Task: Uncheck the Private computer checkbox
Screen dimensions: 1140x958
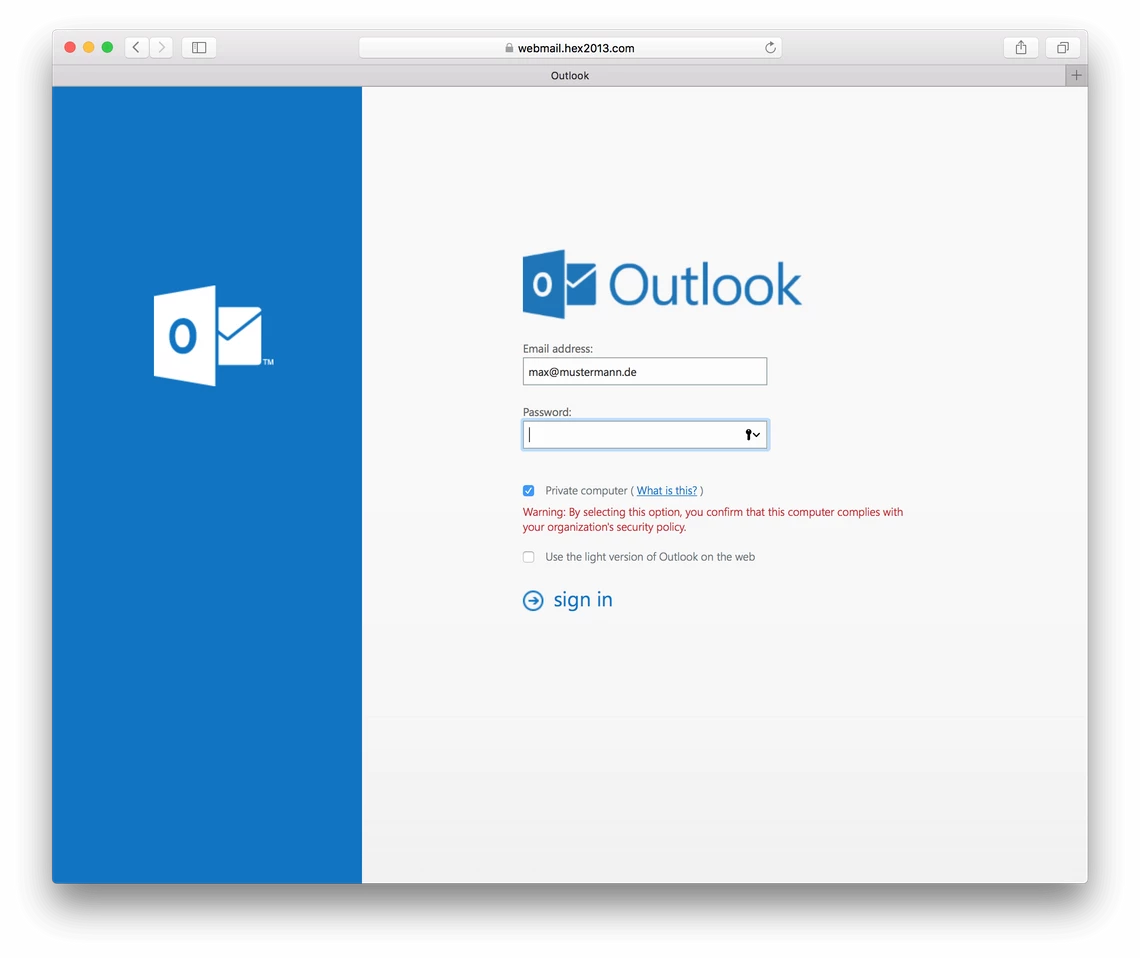Action: (529, 491)
